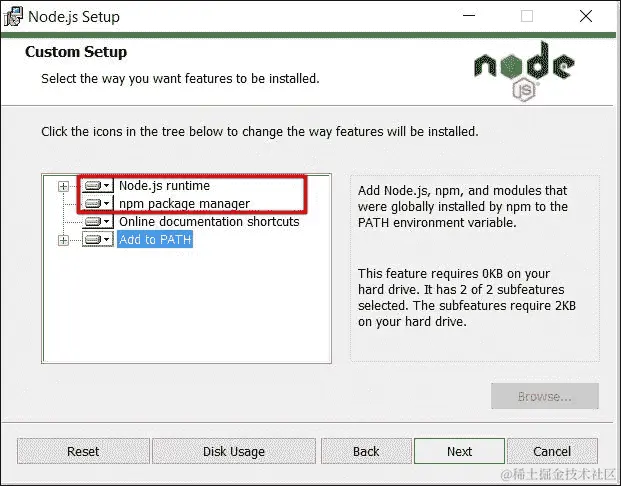Open the Add to PATH feature icon dropdown
This screenshot has width=621, height=486.
tap(97, 240)
